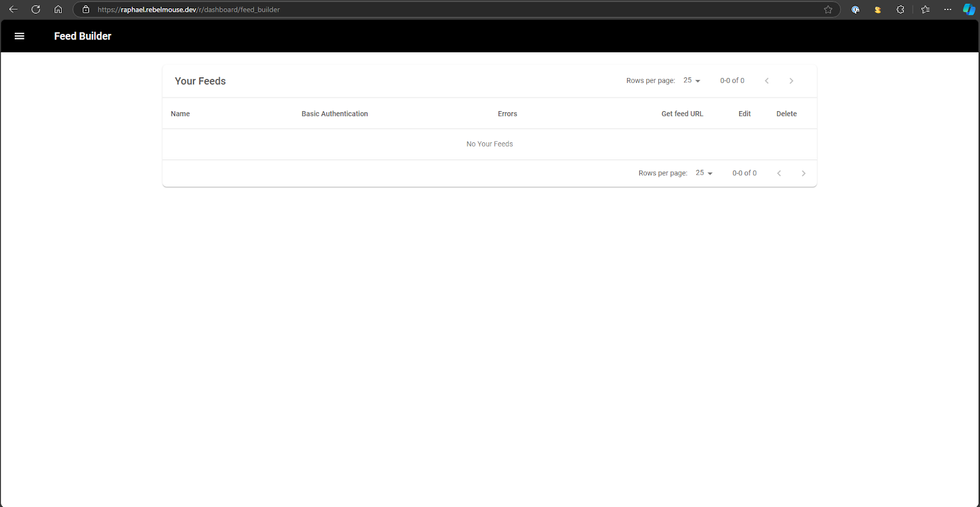The height and width of the screenshot is (507, 980).
Task: Expand the bottom Rows per page dropdown
Action: tap(704, 173)
